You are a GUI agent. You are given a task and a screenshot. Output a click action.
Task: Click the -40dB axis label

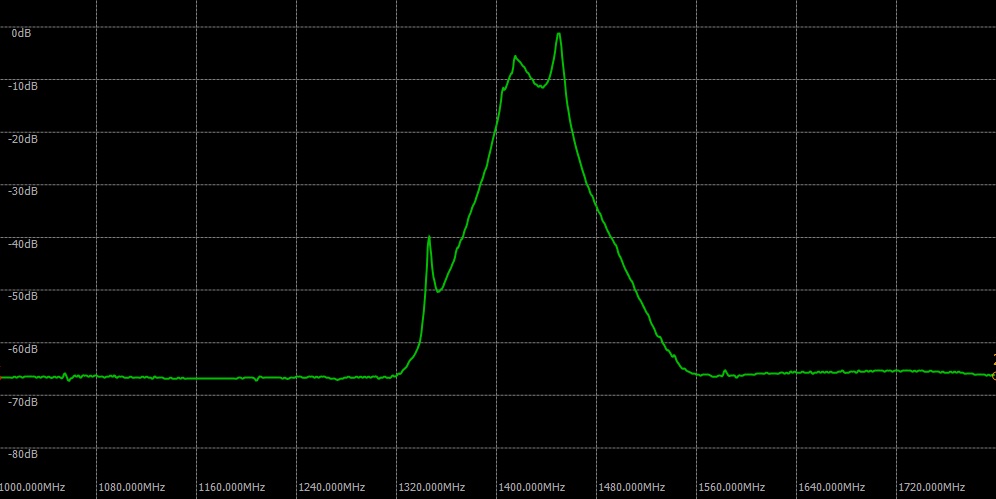23,244
